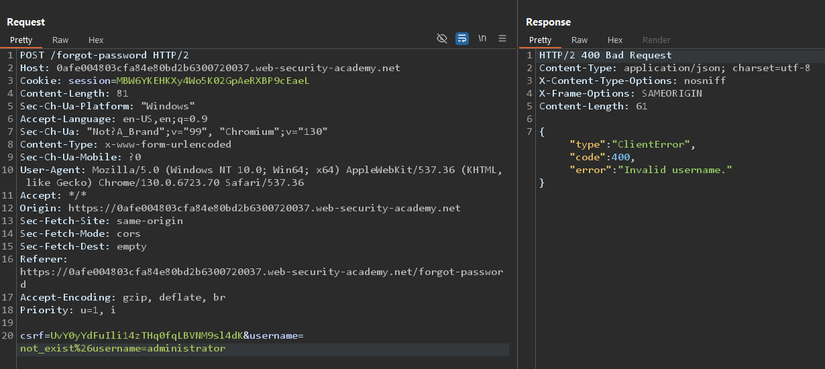Click the X-Content-Type-Options: nosniff header
Screen dimensions: 825x369
click(x=632, y=81)
